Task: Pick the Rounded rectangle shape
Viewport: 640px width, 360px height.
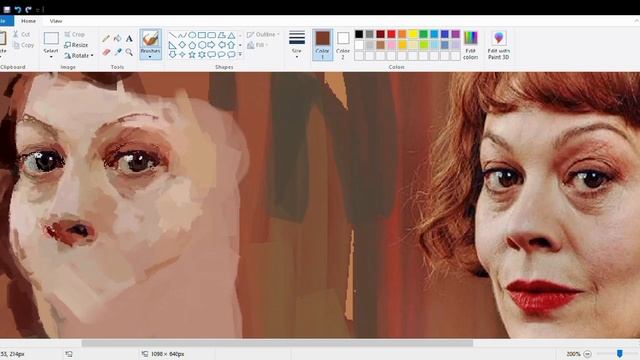Action: [x=211, y=36]
